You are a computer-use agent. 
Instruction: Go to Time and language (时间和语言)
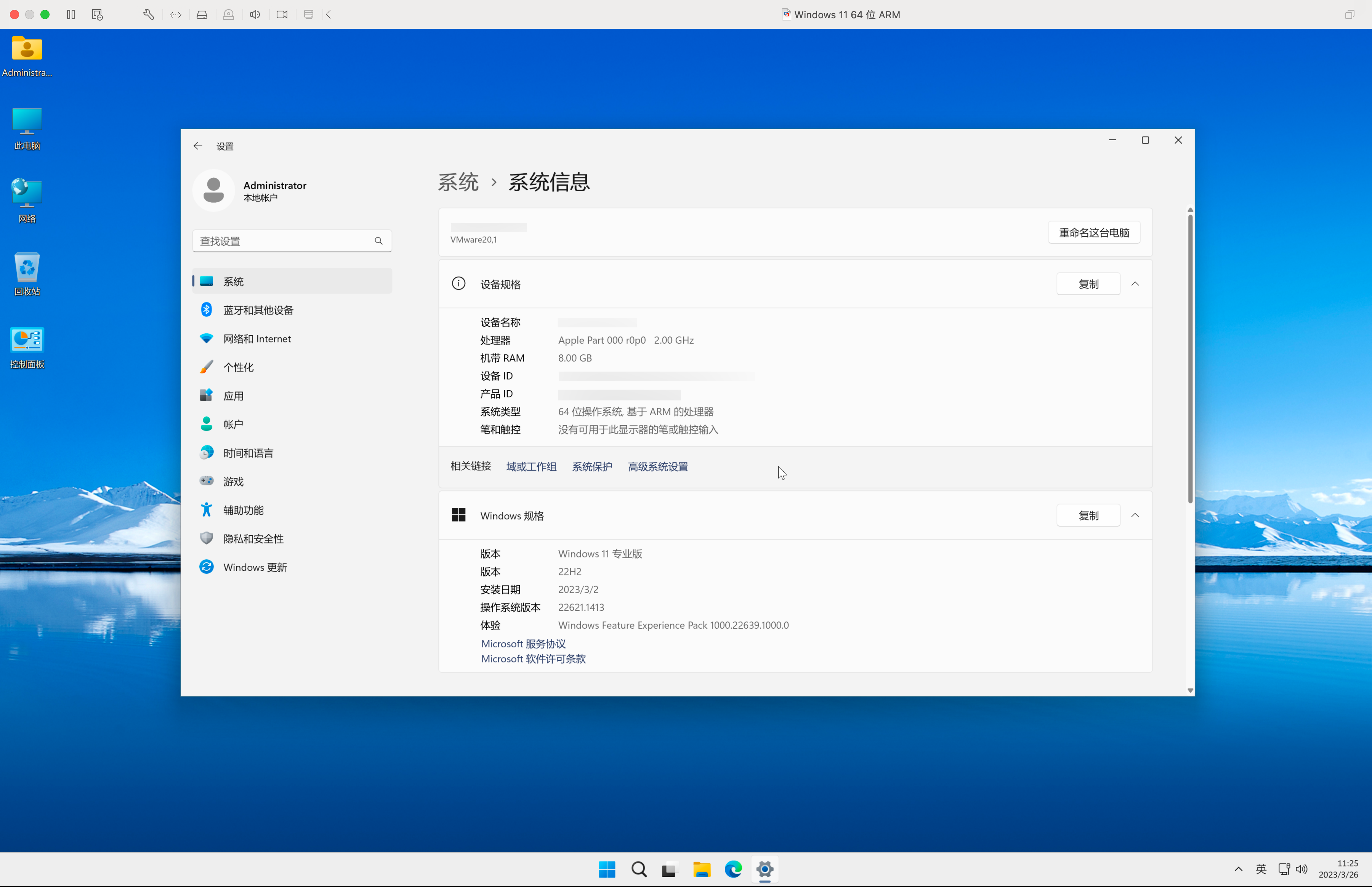tap(248, 453)
